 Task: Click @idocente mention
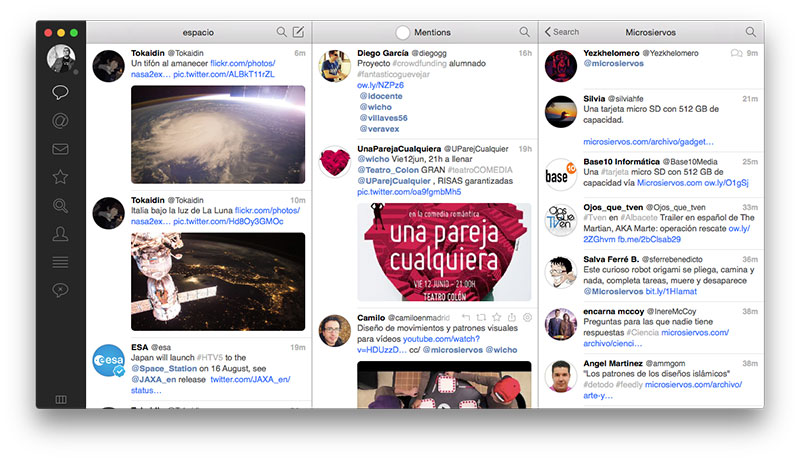pos(381,96)
